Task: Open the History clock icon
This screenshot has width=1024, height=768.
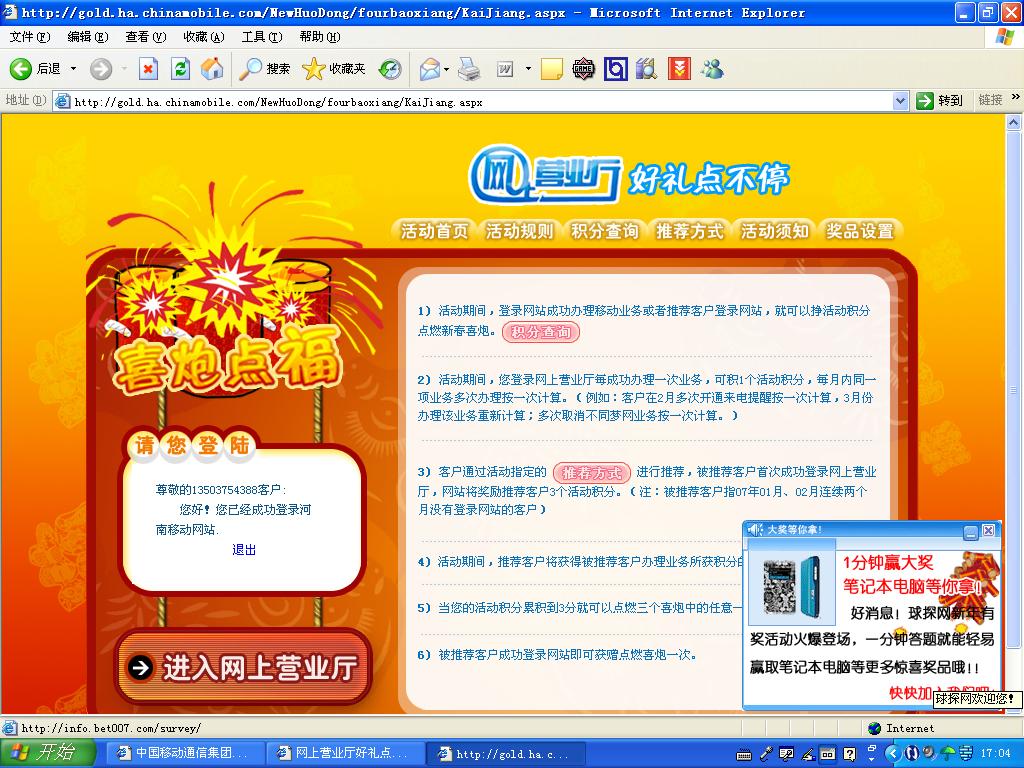Action: [x=391, y=69]
